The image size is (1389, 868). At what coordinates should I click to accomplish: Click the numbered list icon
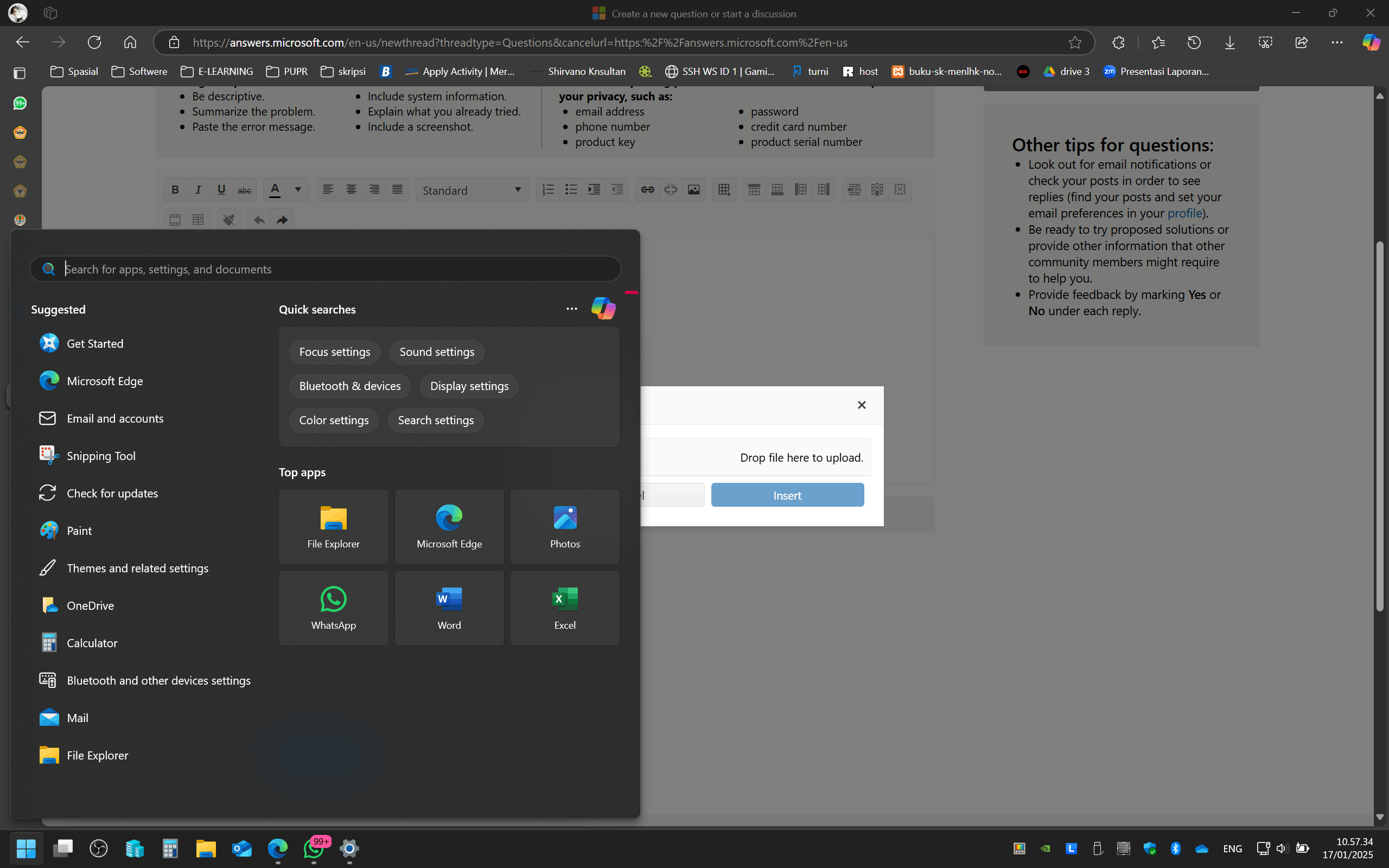pyautogui.click(x=548, y=190)
